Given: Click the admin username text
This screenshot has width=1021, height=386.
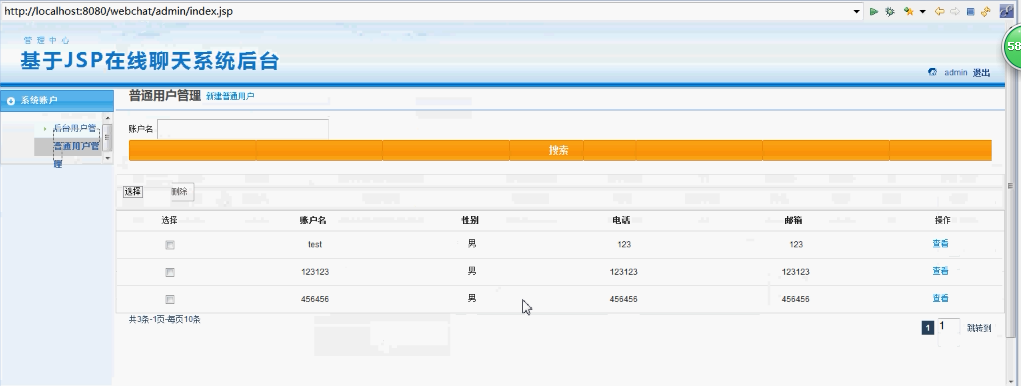Looking at the screenshot, I should tap(955, 72).
